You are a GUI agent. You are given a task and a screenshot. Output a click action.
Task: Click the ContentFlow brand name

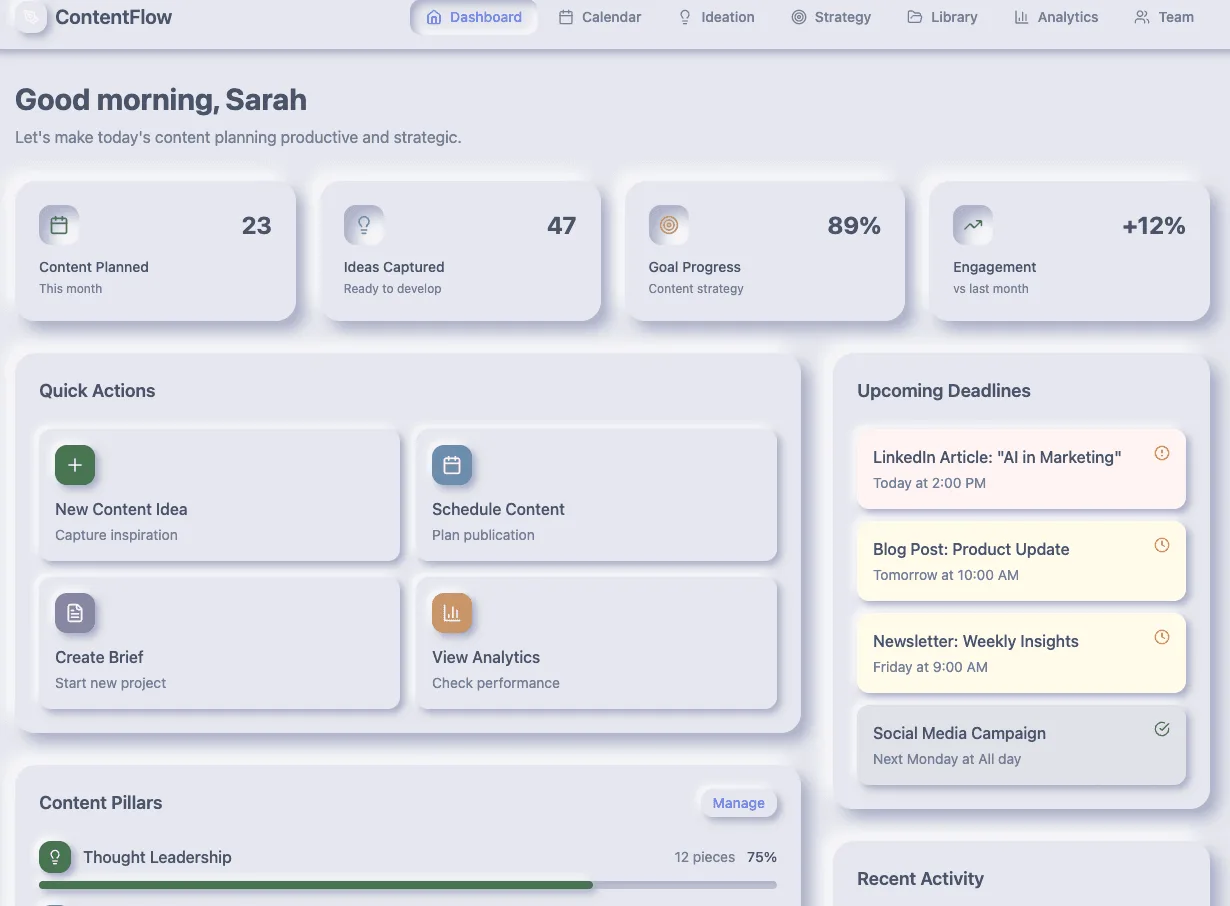[114, 17]
